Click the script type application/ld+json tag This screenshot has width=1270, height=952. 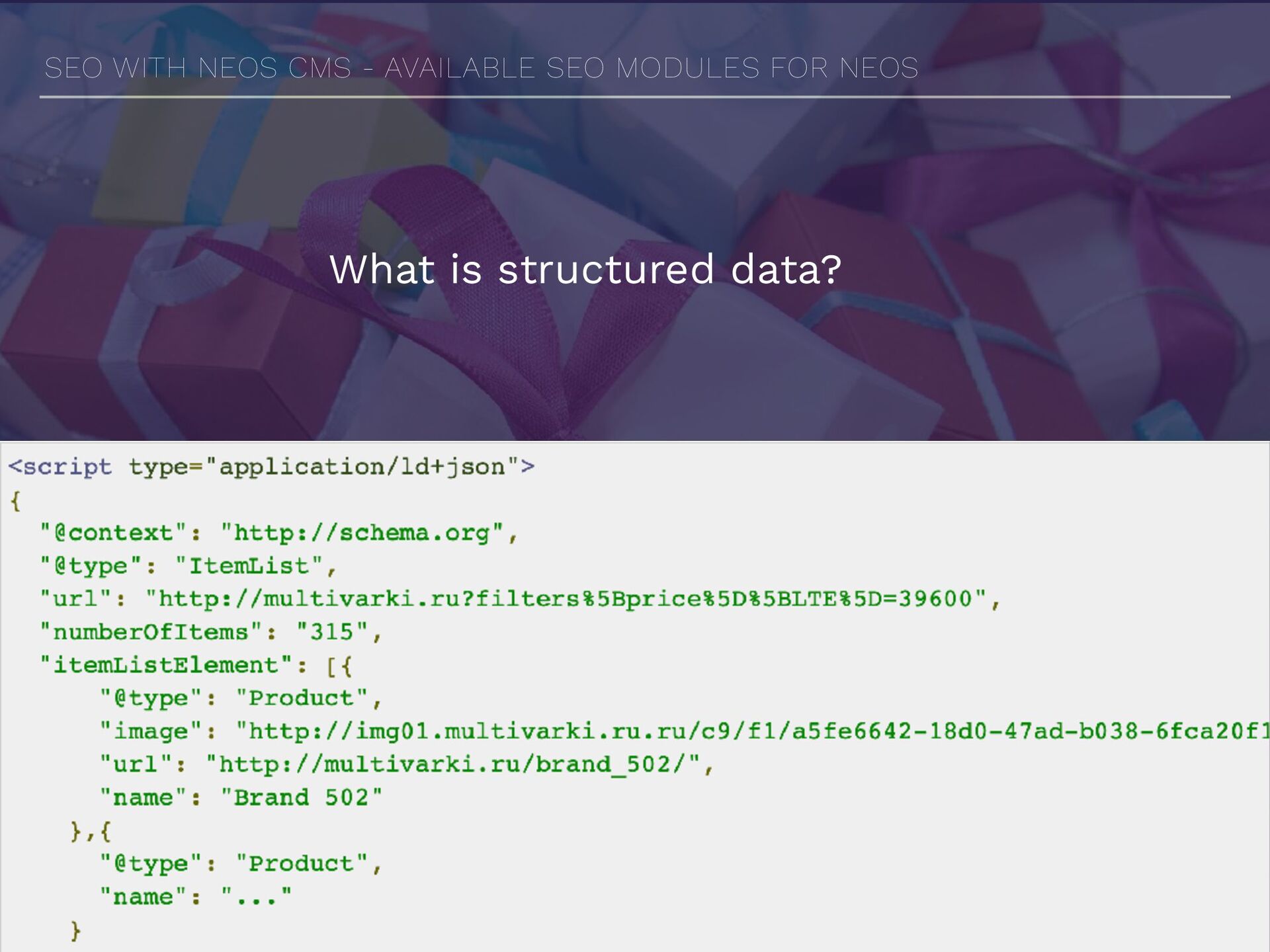coord(271,467)
